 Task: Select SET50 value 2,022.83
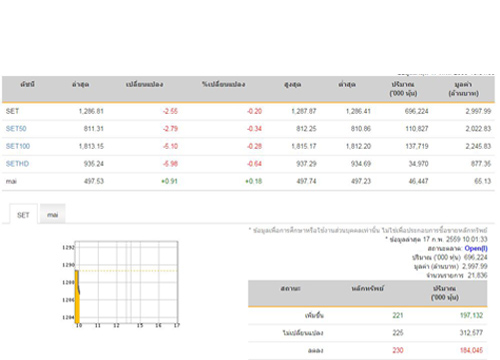tap(478, 129)
